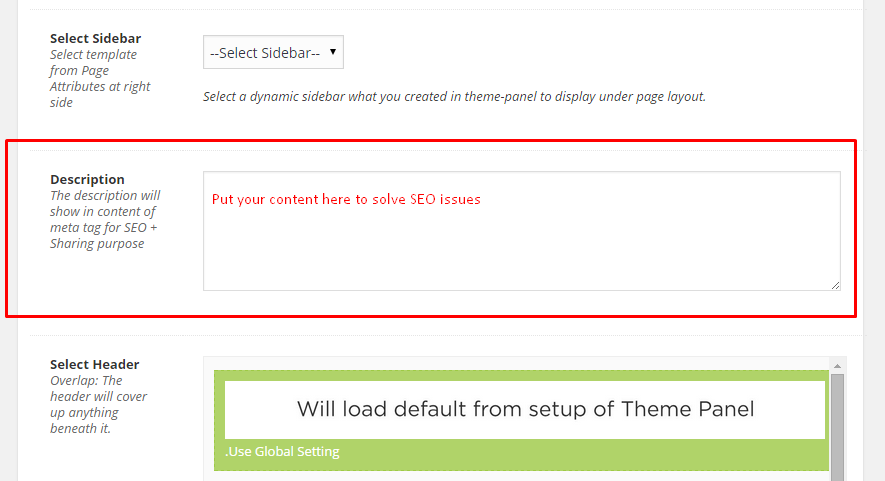Click the 'Overlap: The header will cover' hint
The height and width of the screenshot is (481, 885).
[98, 404]
